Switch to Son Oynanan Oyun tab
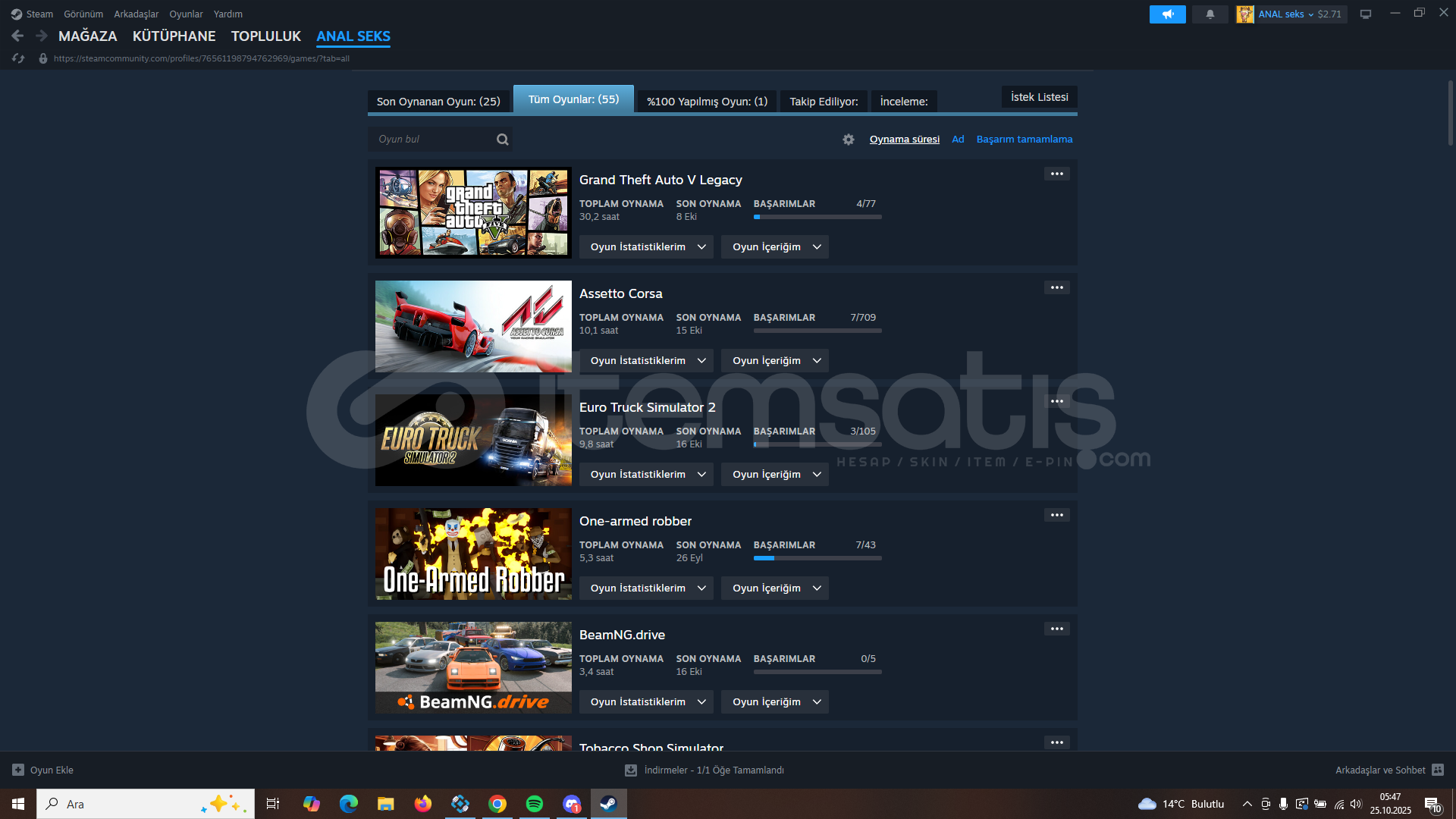1456x819 pixels. 438,102
